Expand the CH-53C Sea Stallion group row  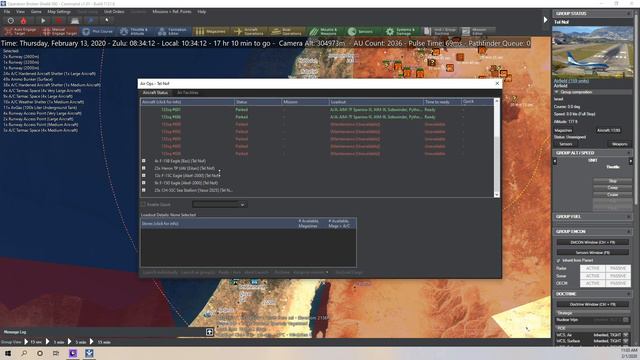pos(144,190)
